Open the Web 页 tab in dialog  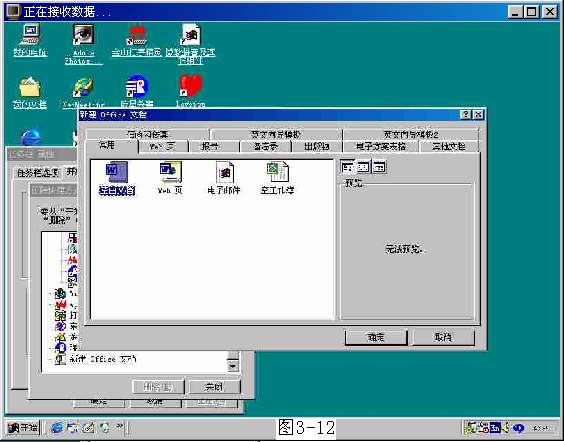coord(163,146)
